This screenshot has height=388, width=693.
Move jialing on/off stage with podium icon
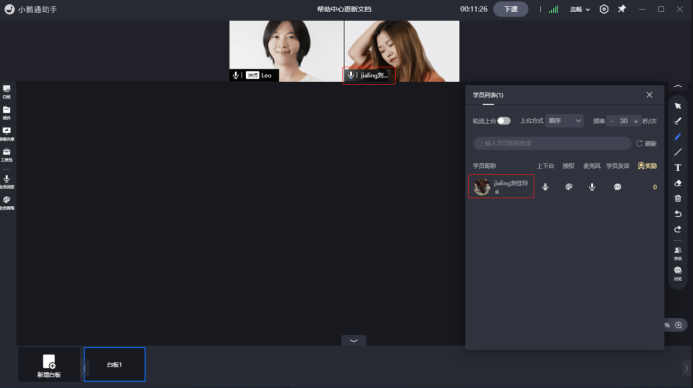[545, 187]
